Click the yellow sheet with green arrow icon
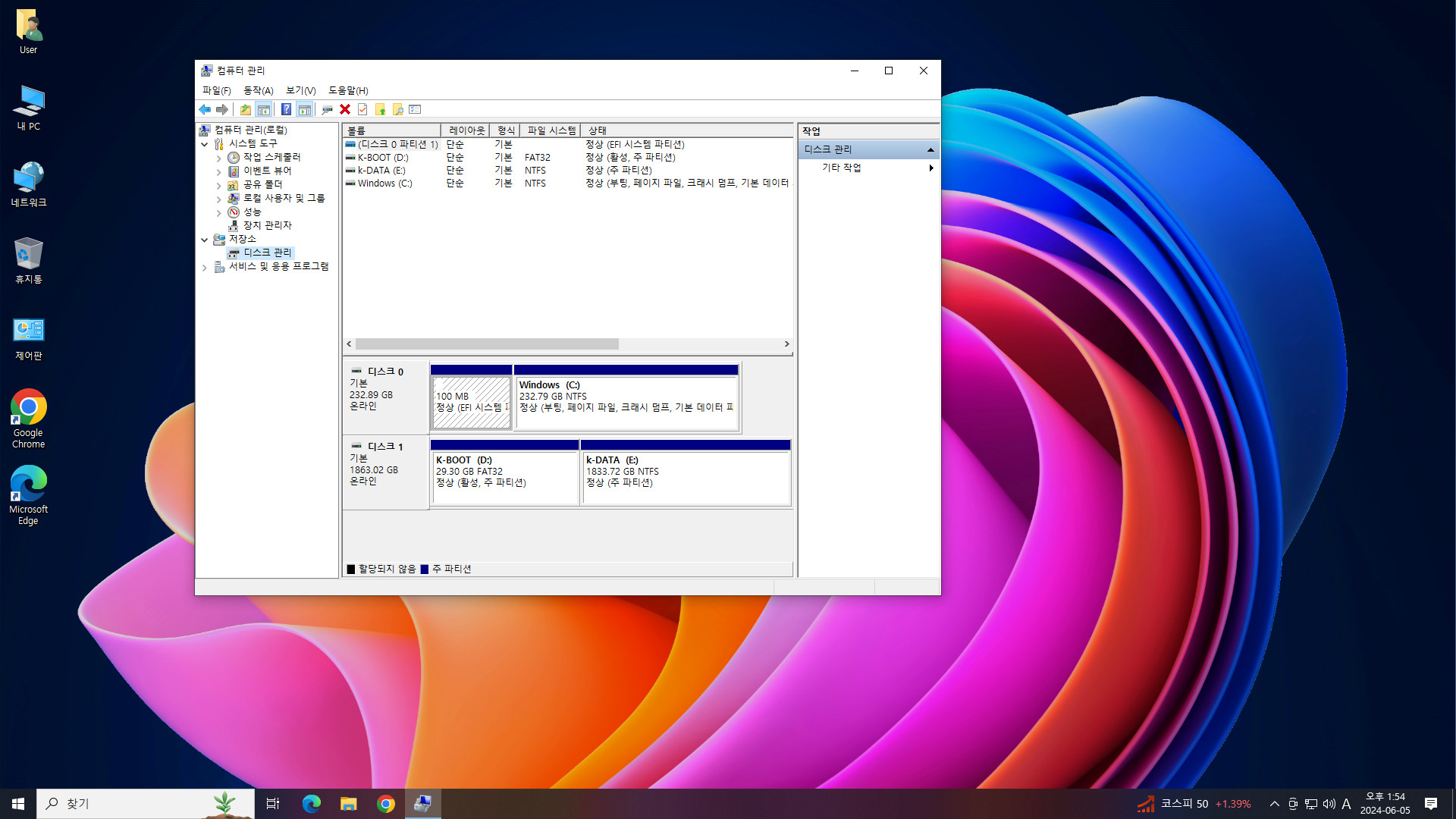Screen dimensions: 1456x819 tap(380, 110)
